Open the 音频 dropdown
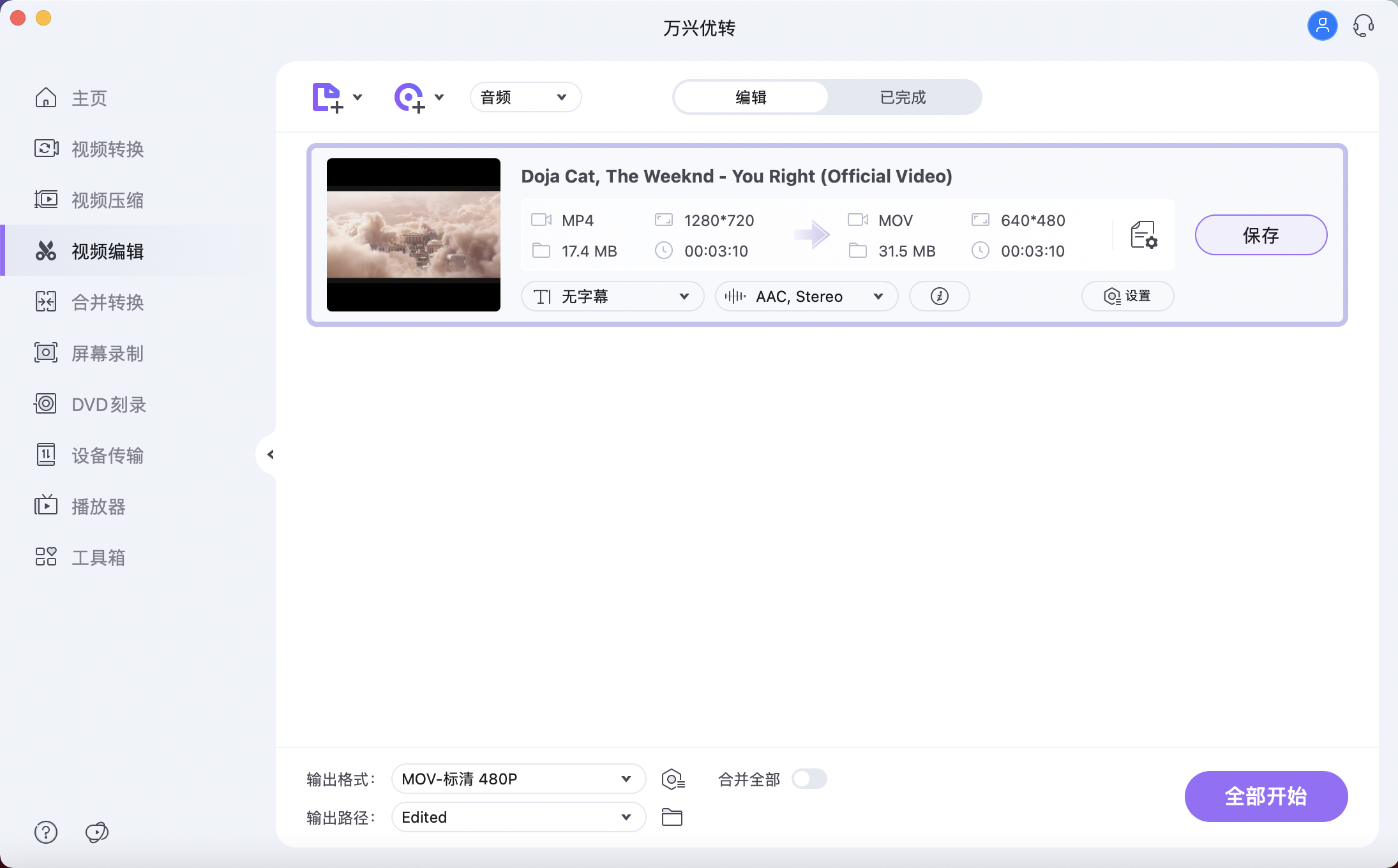 click(x=525, y=97)
